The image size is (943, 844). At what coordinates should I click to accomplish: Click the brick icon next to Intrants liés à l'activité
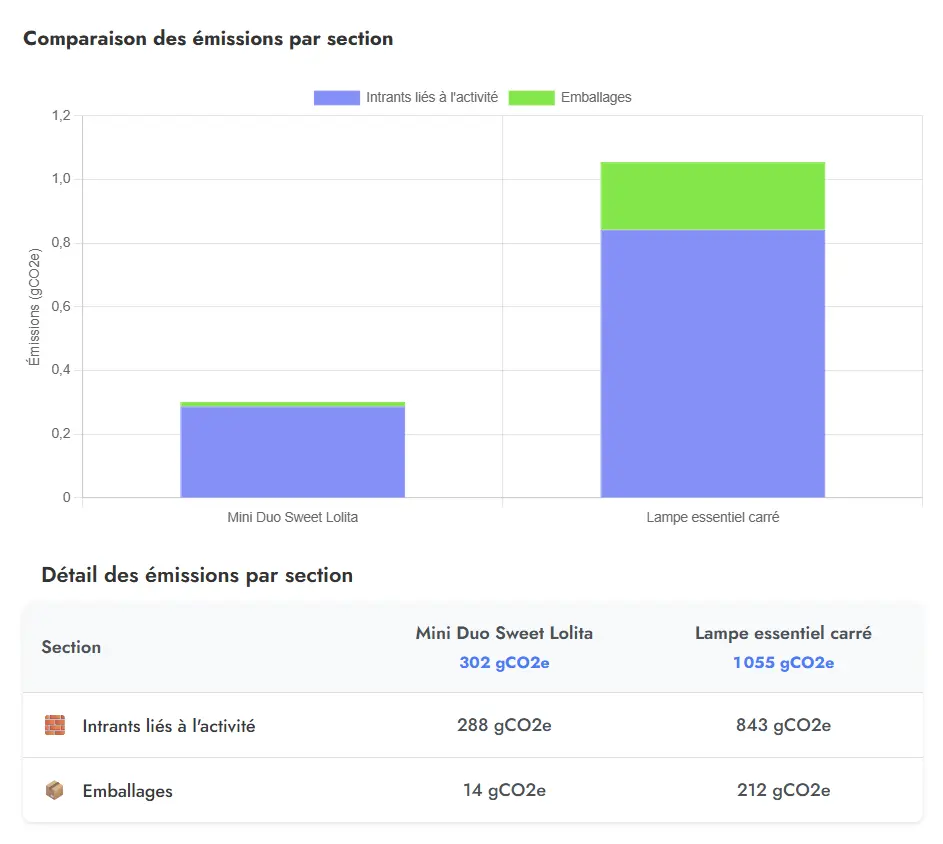pyautogui.click(x=55, y=725)
